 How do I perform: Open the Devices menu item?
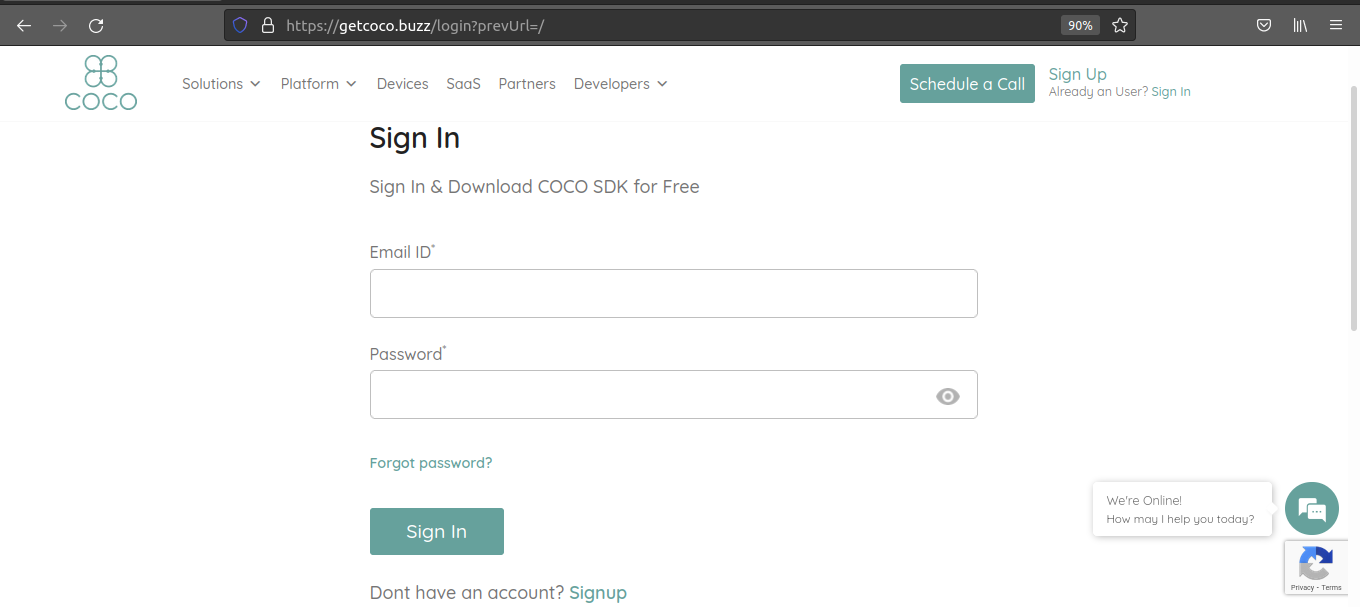(x=402, y=84)
